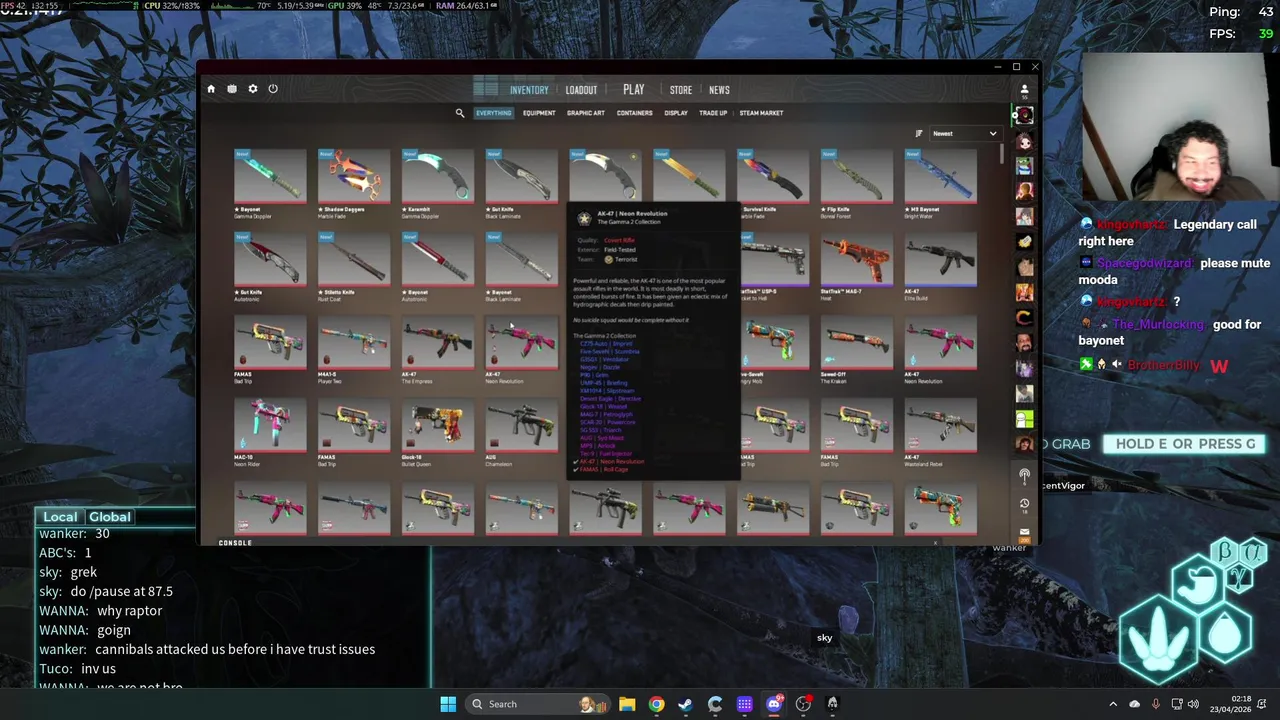Open the recent players clock icon

click(1024, 504)
